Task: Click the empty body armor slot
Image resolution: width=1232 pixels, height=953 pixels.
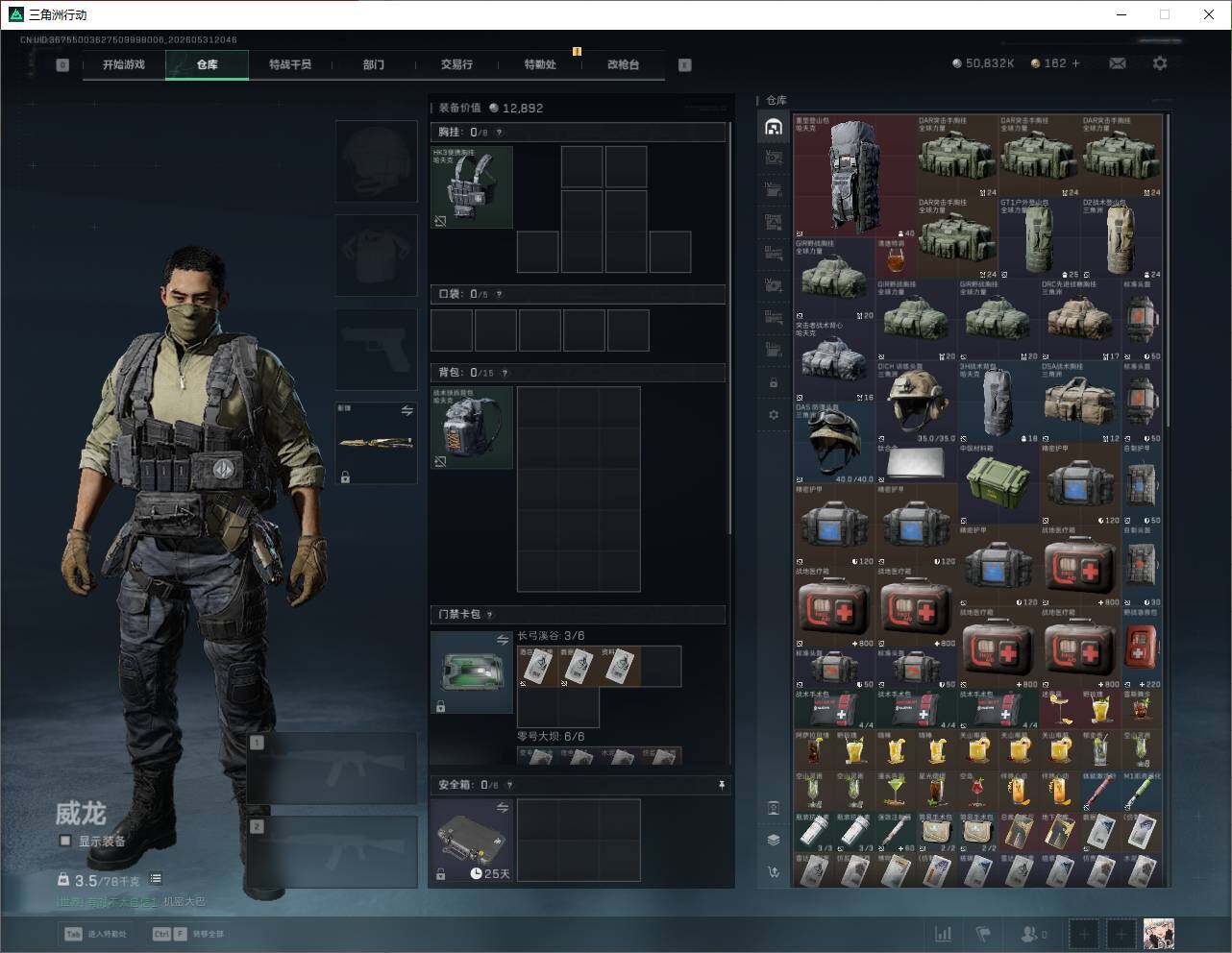Action: [x=377, y=256]
